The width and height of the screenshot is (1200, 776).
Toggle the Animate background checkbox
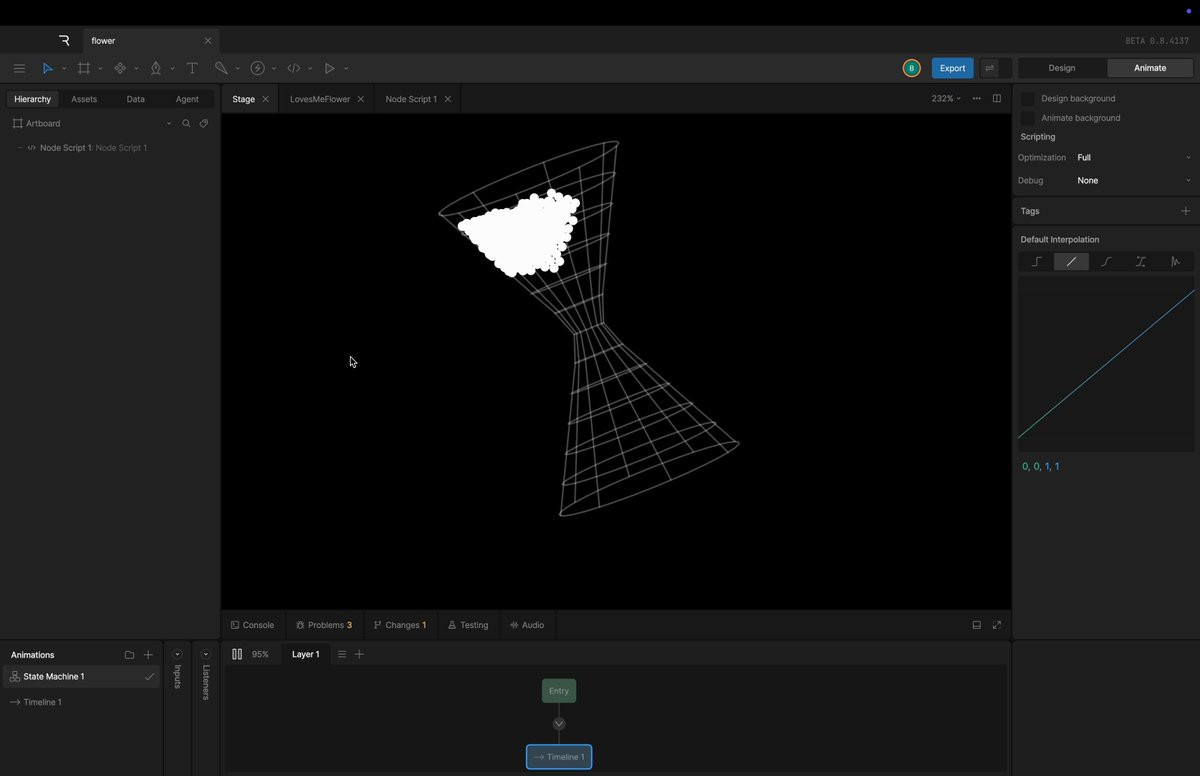[1027, 118]
